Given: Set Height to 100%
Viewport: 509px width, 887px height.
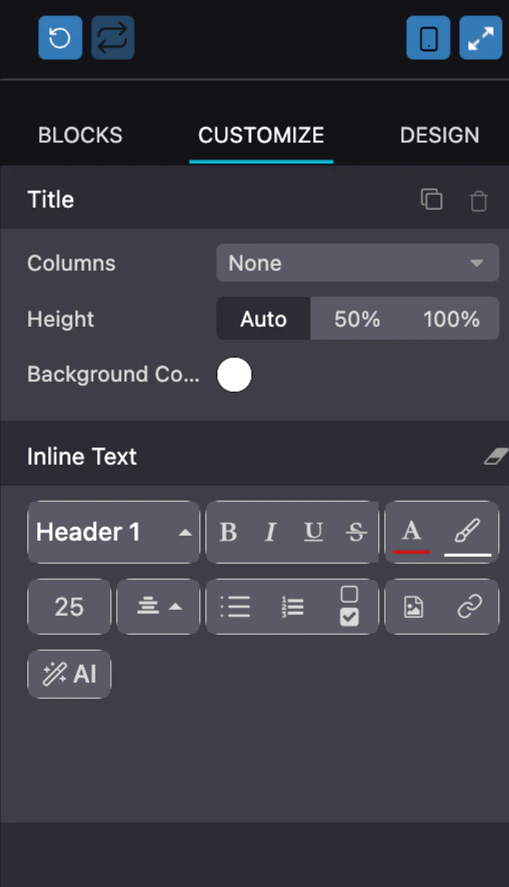Looking at the screenshot, I should click(x=451, y=318).
